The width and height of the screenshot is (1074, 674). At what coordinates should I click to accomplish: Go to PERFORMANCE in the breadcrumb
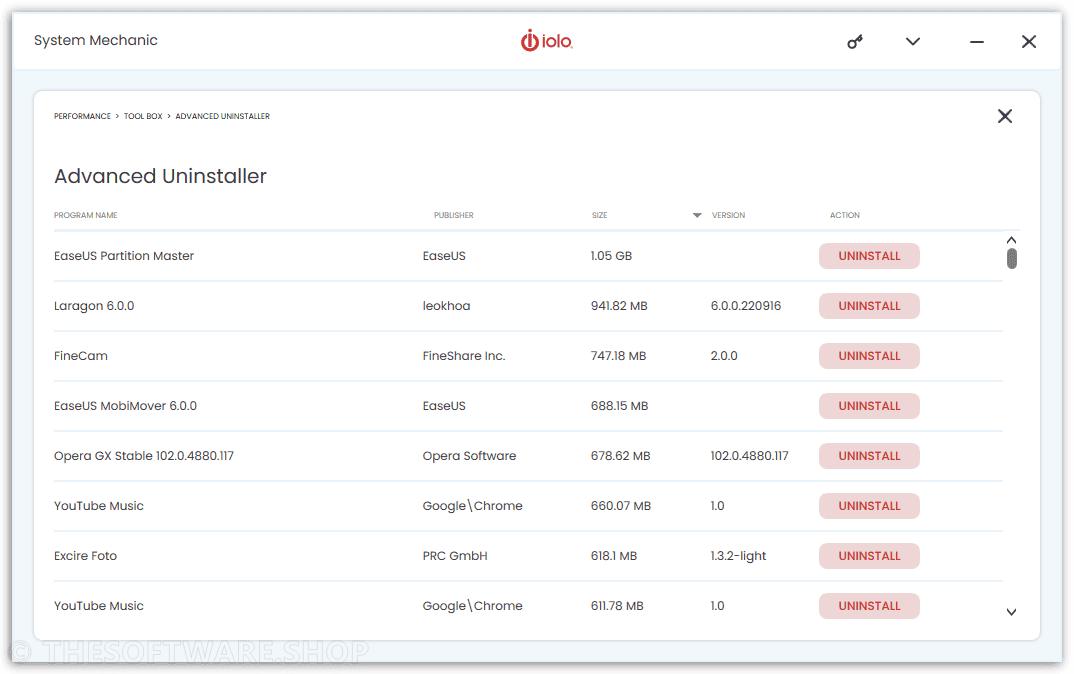[82, 116]
